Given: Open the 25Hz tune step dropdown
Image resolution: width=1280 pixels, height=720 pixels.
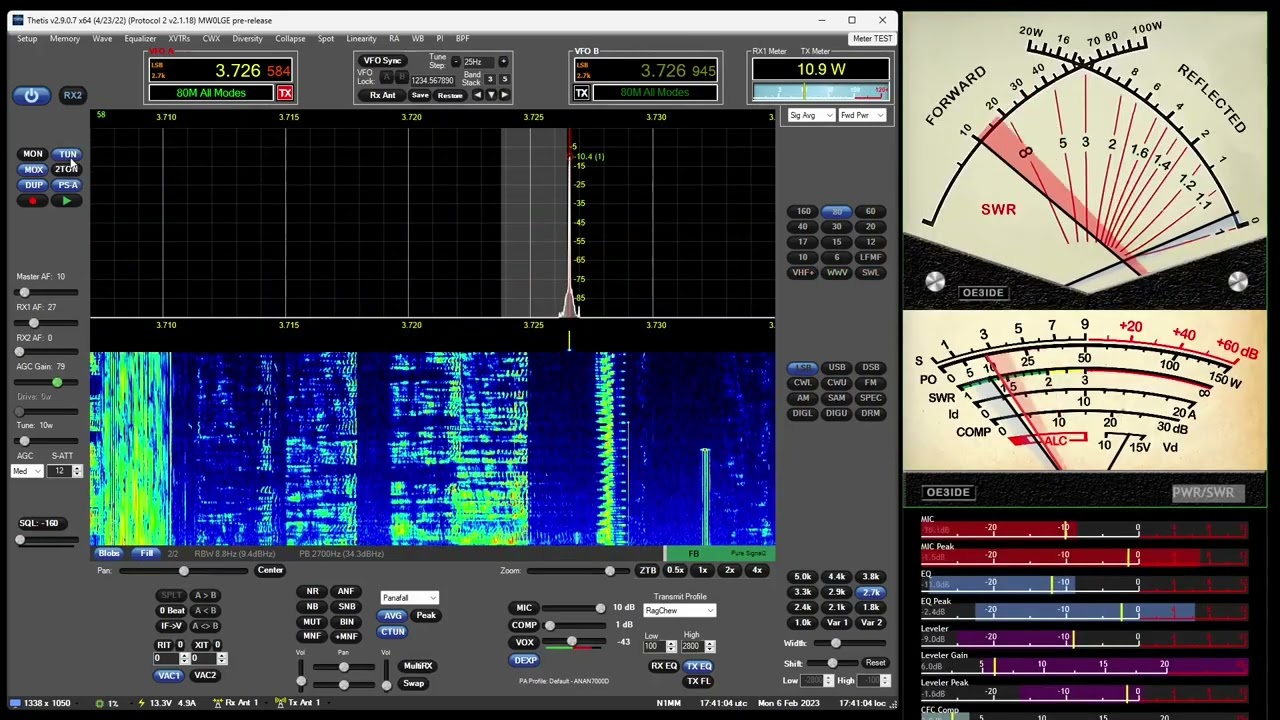Looking at the screenshot, I should pyautogui.click(x=479, y=62).
